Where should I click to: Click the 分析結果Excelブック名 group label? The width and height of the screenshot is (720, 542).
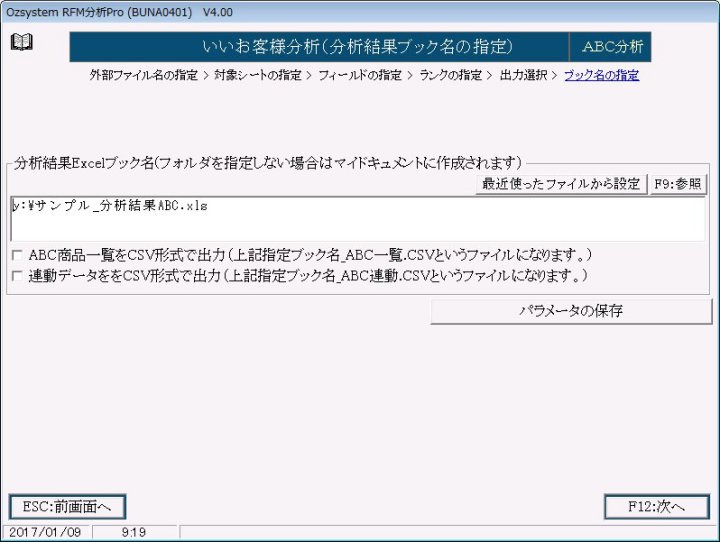tap(268, 163)
